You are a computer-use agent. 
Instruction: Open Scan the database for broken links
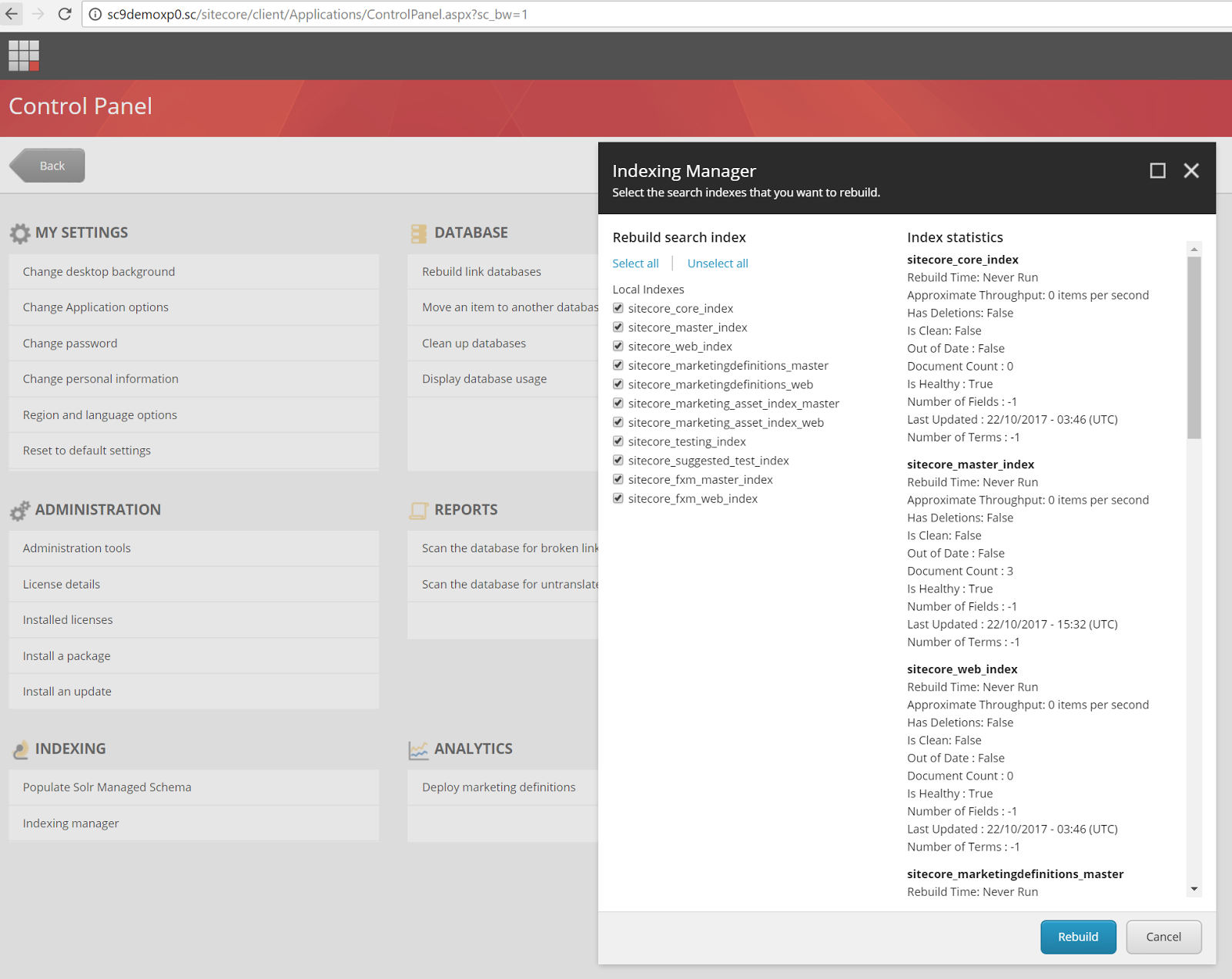[503, 548]
